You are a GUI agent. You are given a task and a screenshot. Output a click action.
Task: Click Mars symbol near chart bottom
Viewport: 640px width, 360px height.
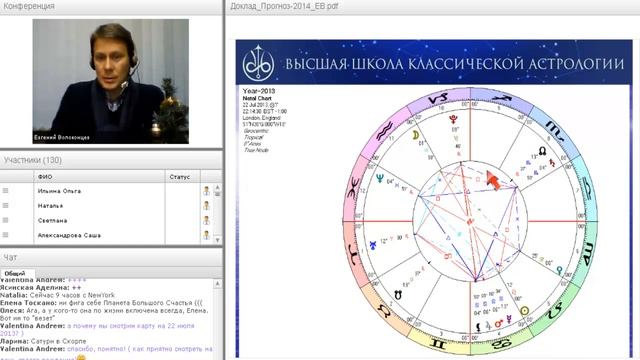tap(498, 324)
